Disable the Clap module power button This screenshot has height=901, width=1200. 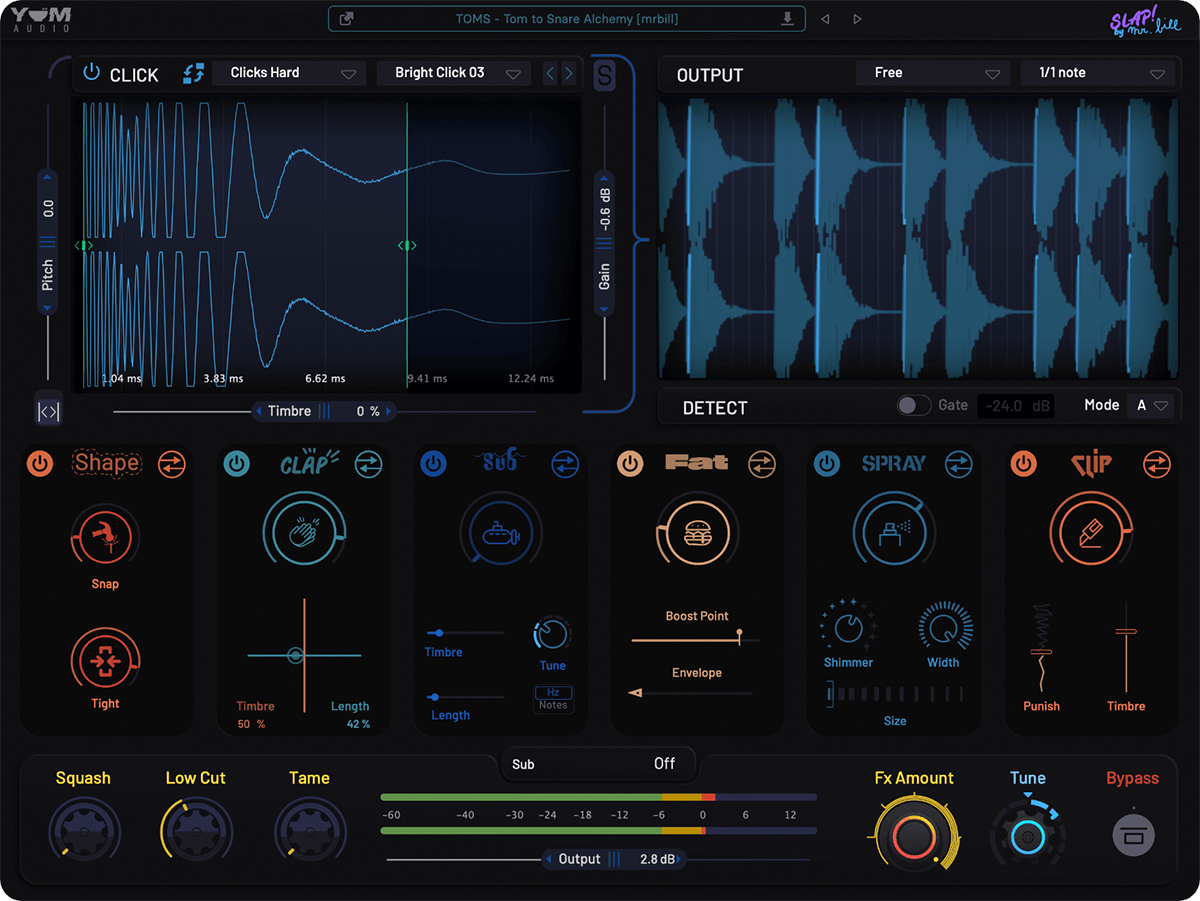tap(236, 464)
